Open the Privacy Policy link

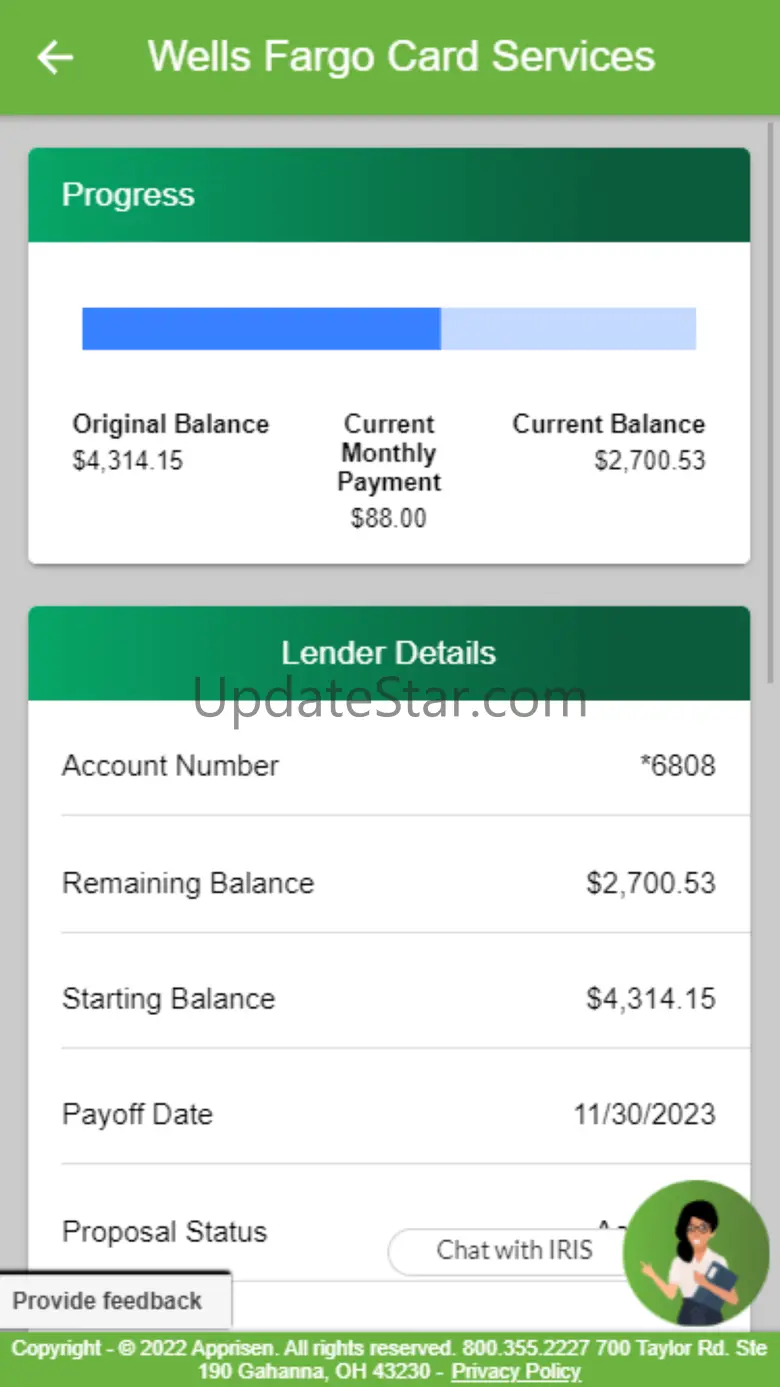(x=516, y=1371)
